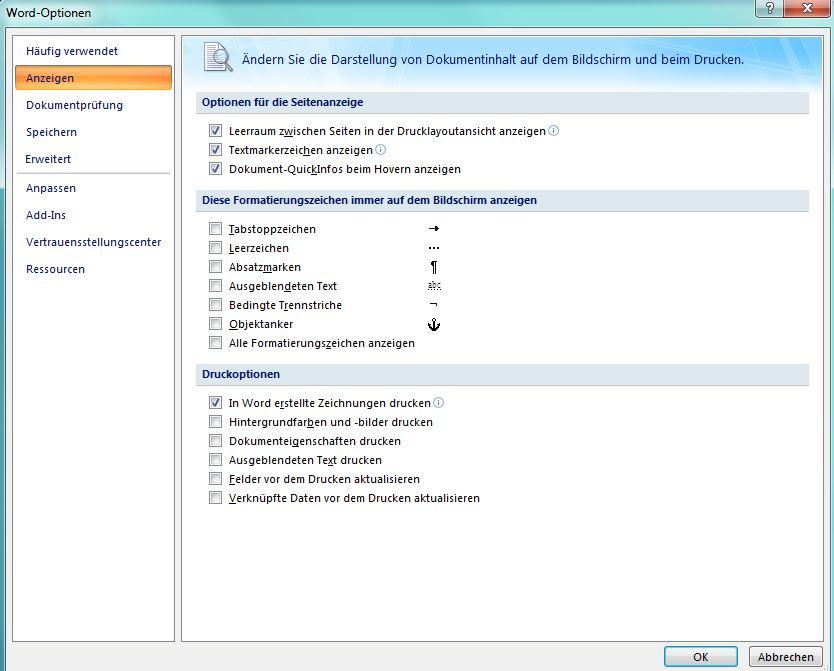This screenshot has width=834, height=671.
Task: Select the Anzeigen category
Action: 94,78
